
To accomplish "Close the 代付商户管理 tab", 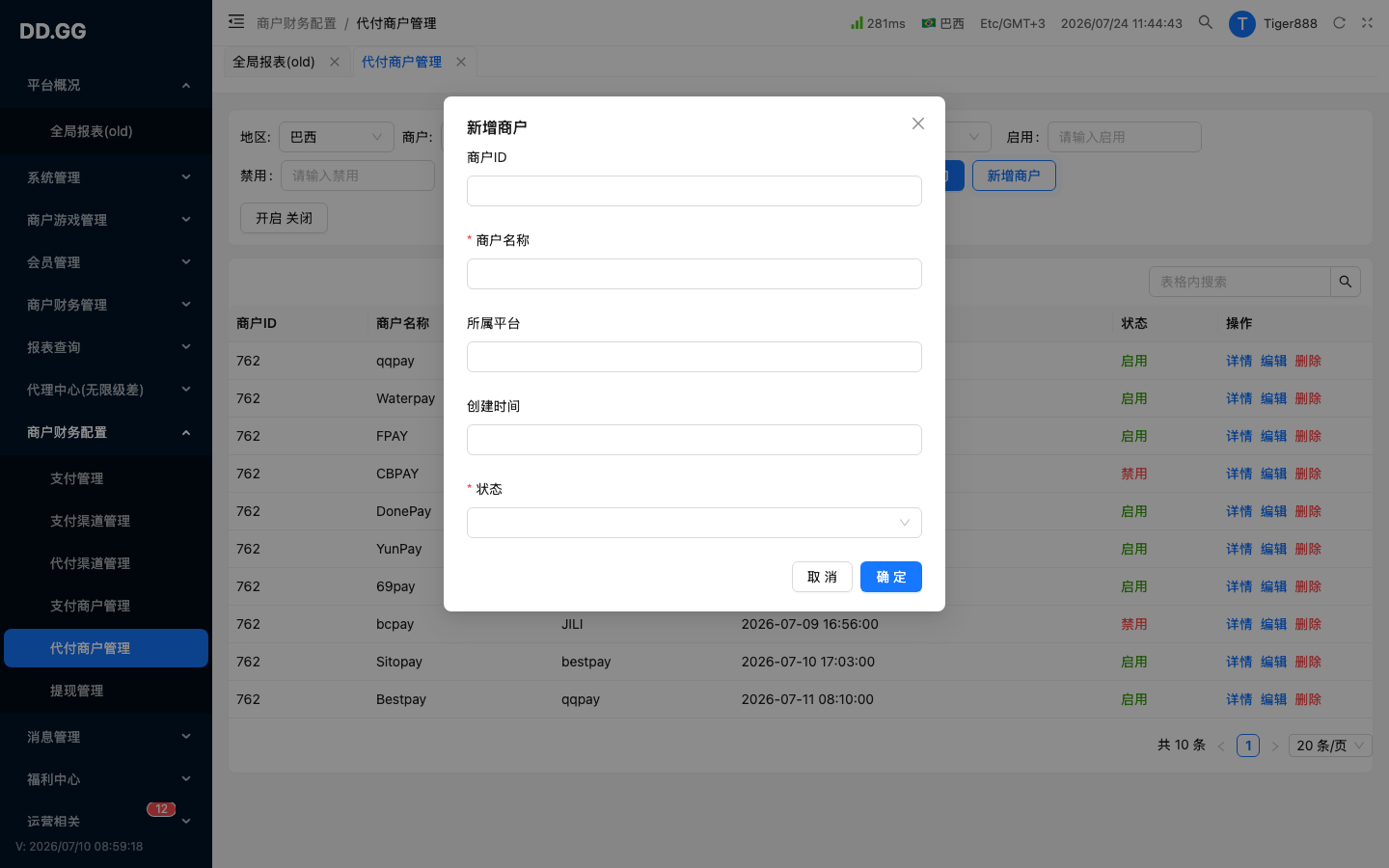I will point(461,62).
